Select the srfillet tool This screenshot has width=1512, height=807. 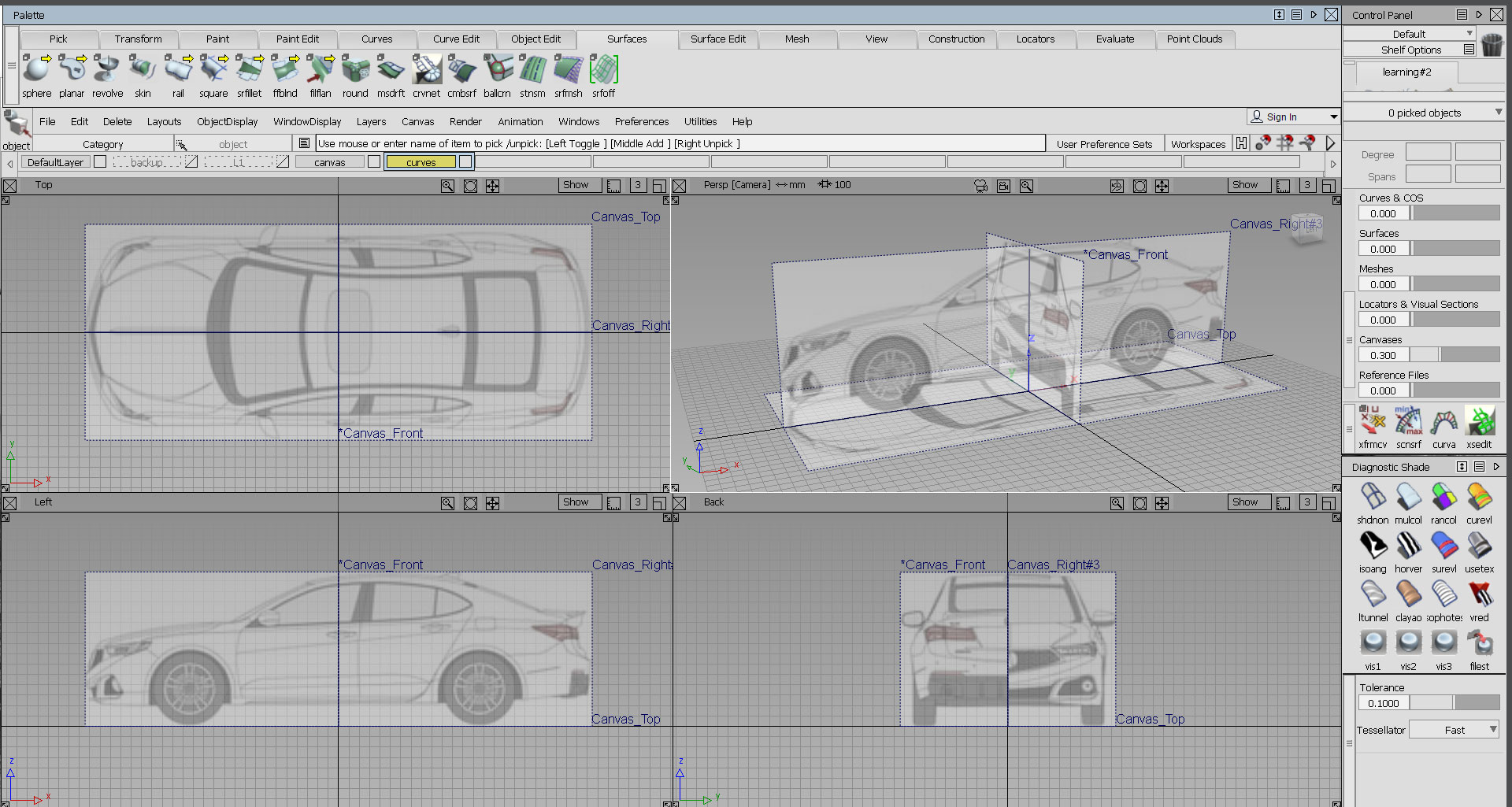[x=250, y=71]
